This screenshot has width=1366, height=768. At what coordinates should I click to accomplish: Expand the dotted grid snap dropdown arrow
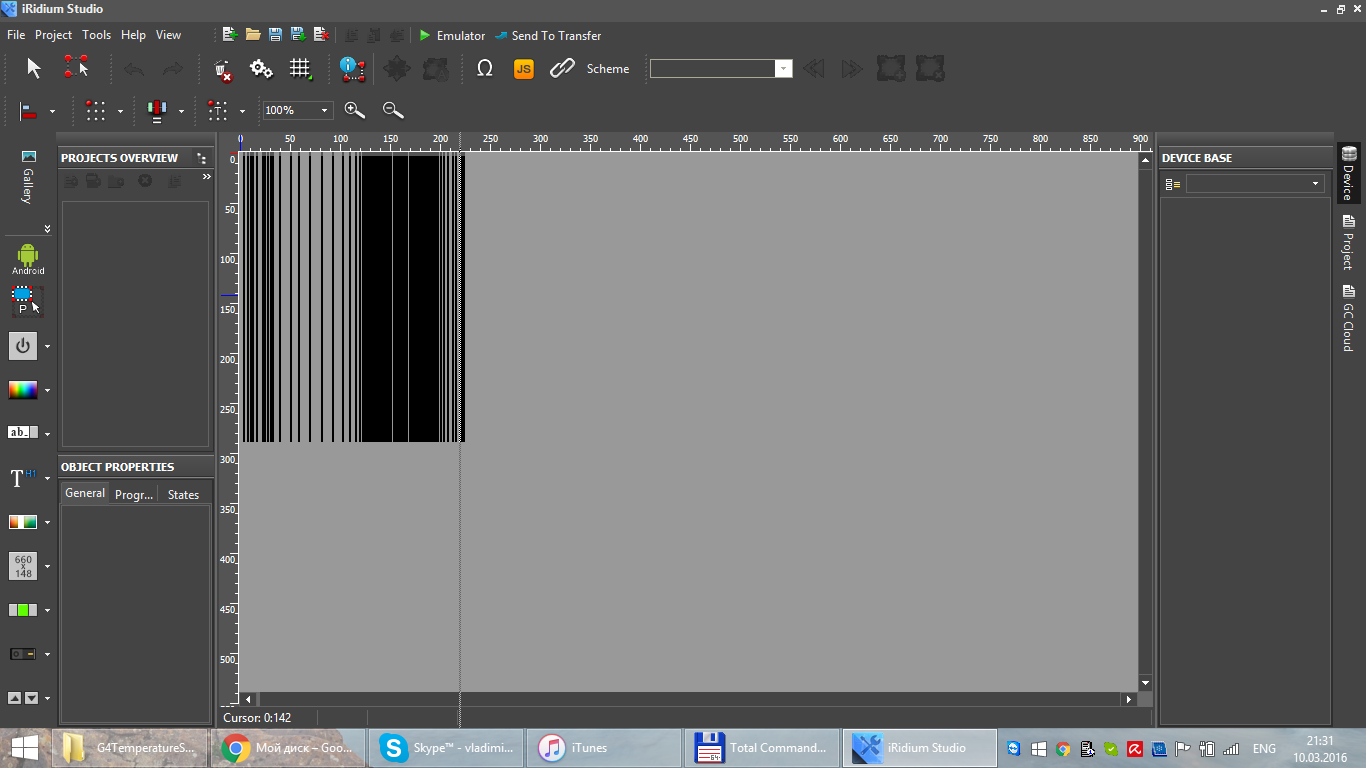(120, 111)
